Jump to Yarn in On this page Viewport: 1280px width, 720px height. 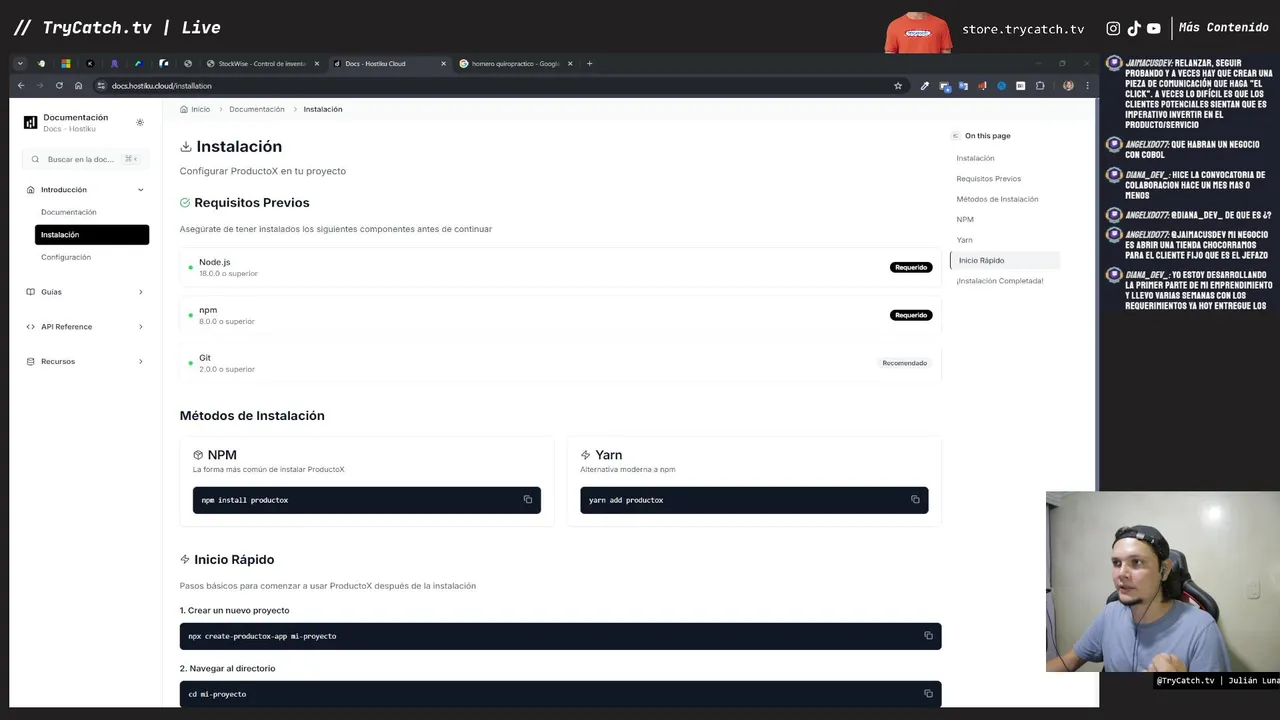[964, 240]
